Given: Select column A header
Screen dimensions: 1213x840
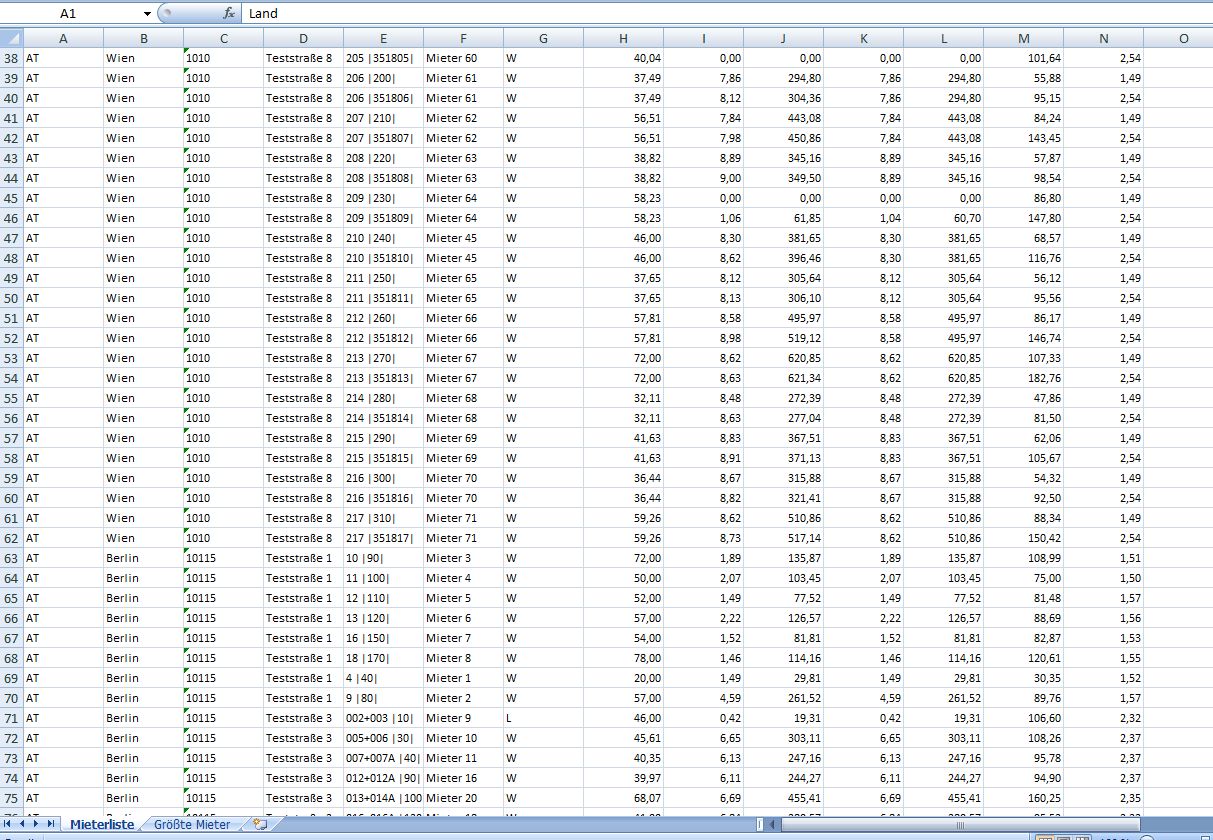Looking at the screenshot, I should 64,39.
